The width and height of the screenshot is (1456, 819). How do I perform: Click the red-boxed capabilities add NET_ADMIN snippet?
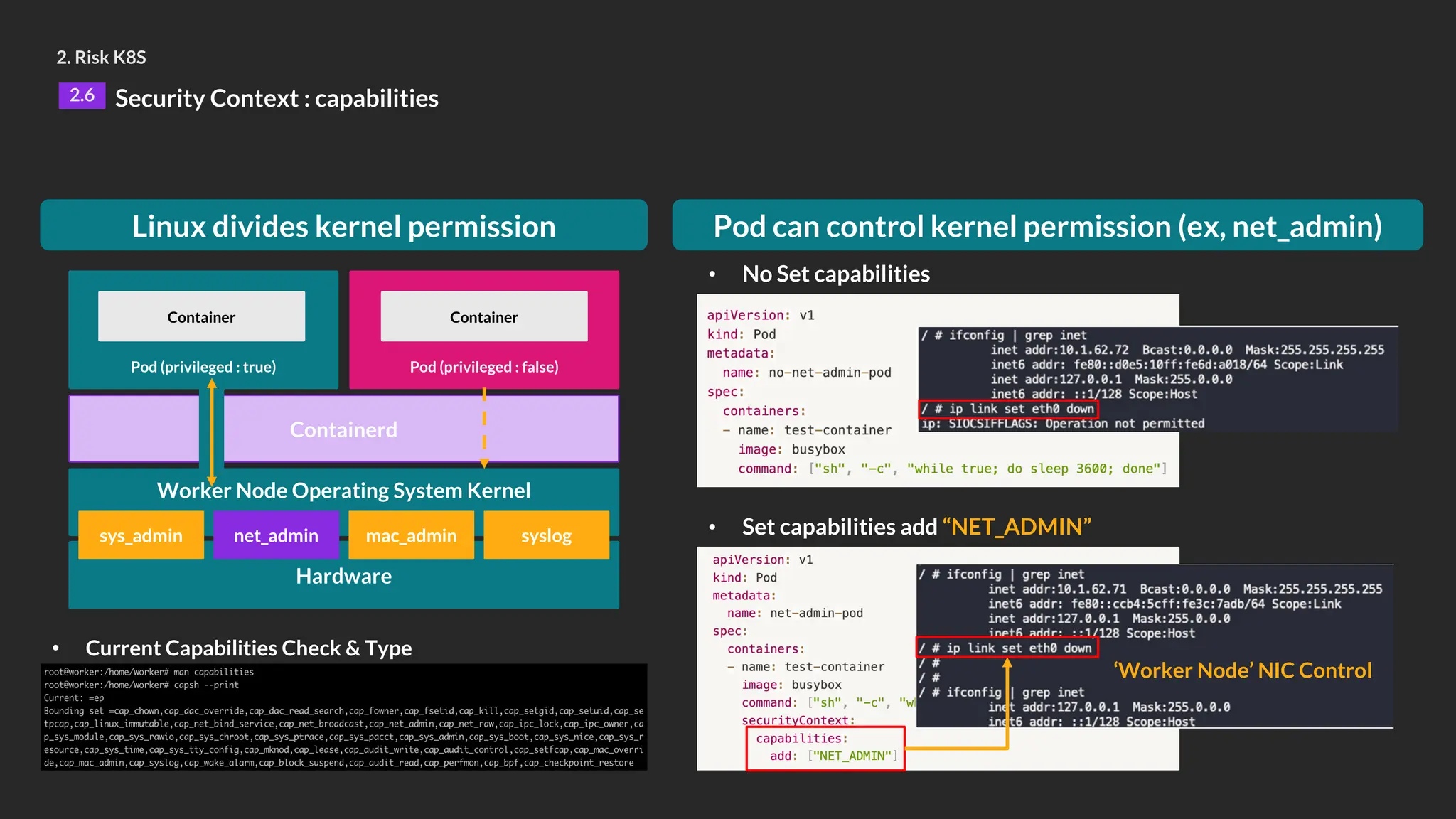[x=825, y=748]
